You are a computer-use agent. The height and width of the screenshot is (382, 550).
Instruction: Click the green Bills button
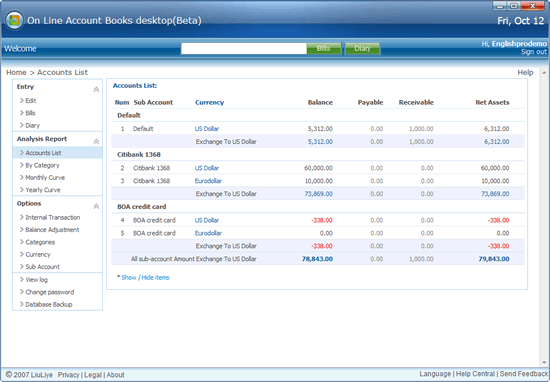324,48
